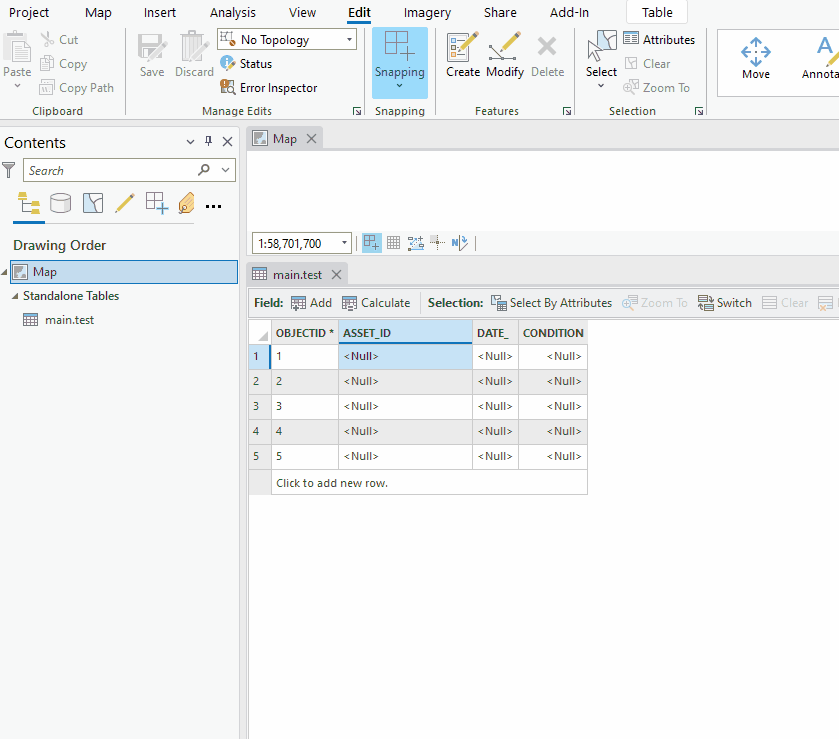
Task: Click the Save edits icon
Action: point(151,48)
